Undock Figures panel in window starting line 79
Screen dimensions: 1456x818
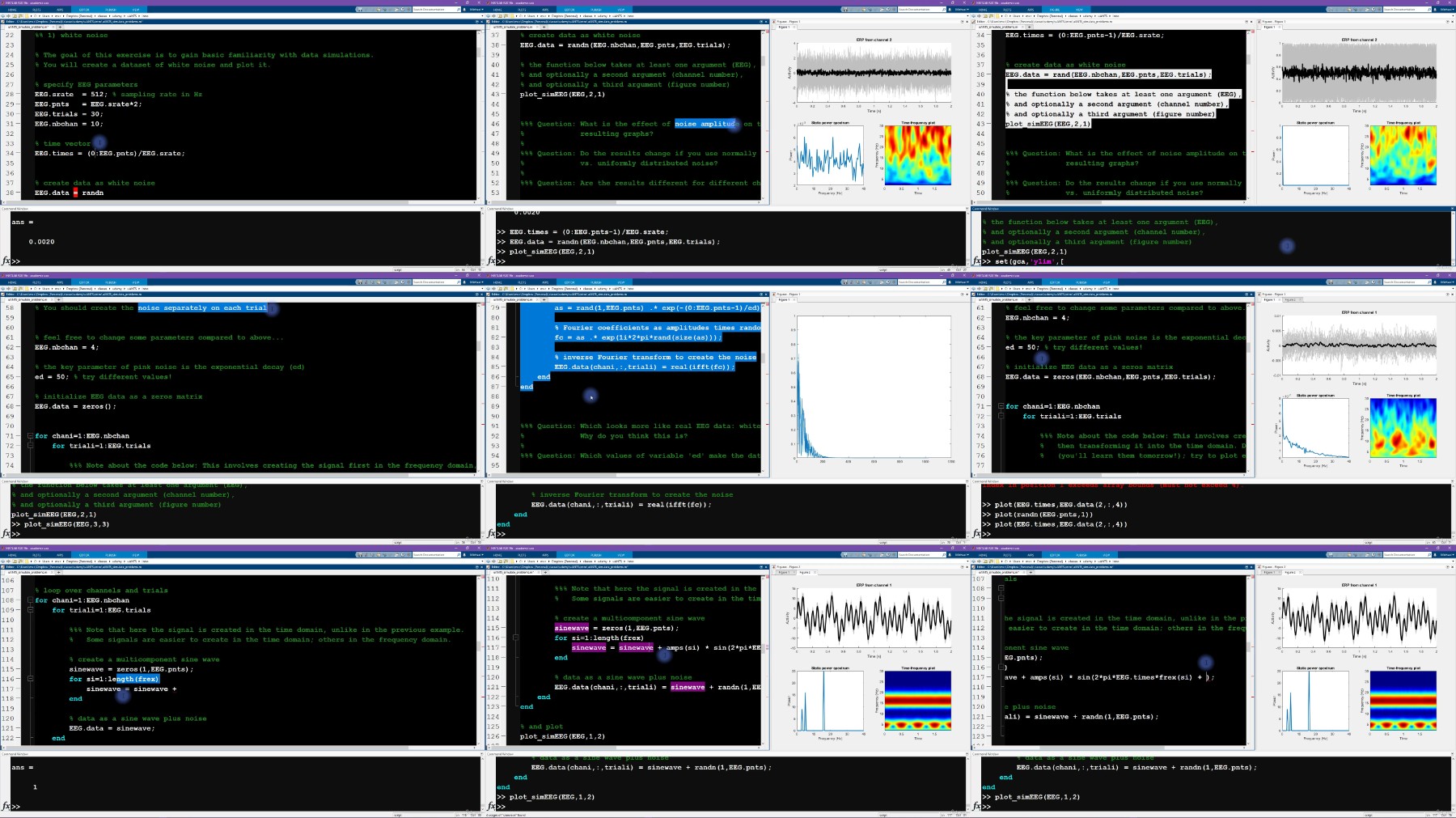click(x=962, y=295)
